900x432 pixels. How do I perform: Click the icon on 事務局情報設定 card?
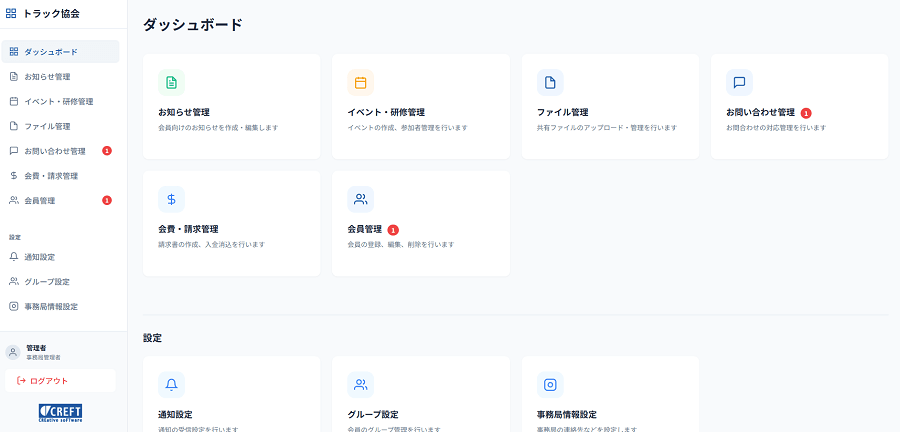549,385
